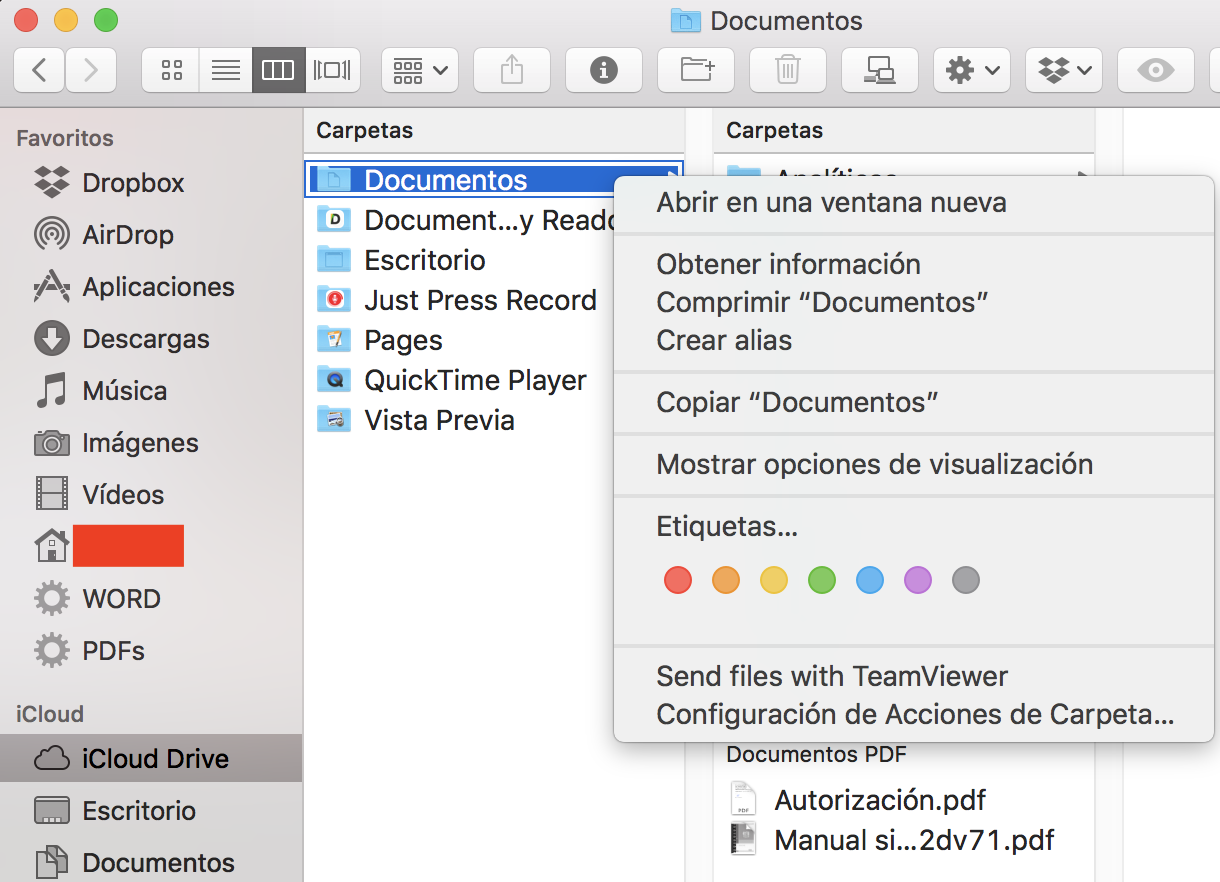Create a new folder using toolbar icon

(696, 69)
